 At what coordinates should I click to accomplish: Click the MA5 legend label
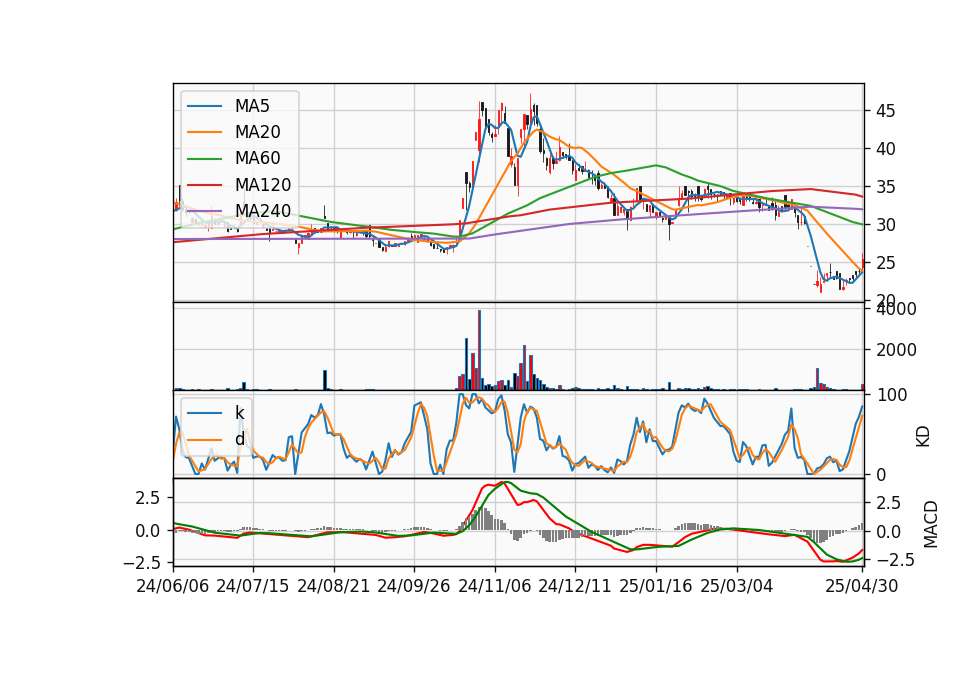(252, 106)
